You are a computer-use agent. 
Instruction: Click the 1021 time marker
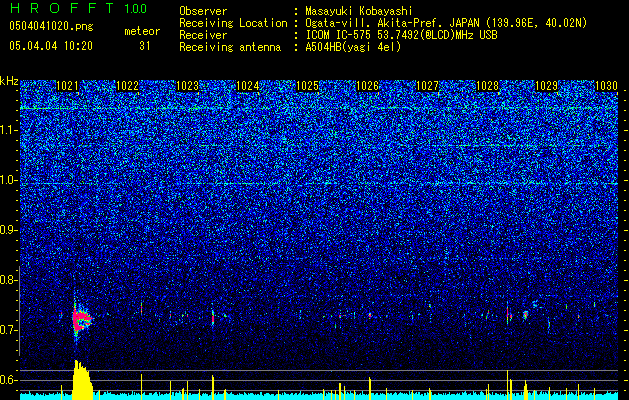pyautogui.click(x=67, y=86)
